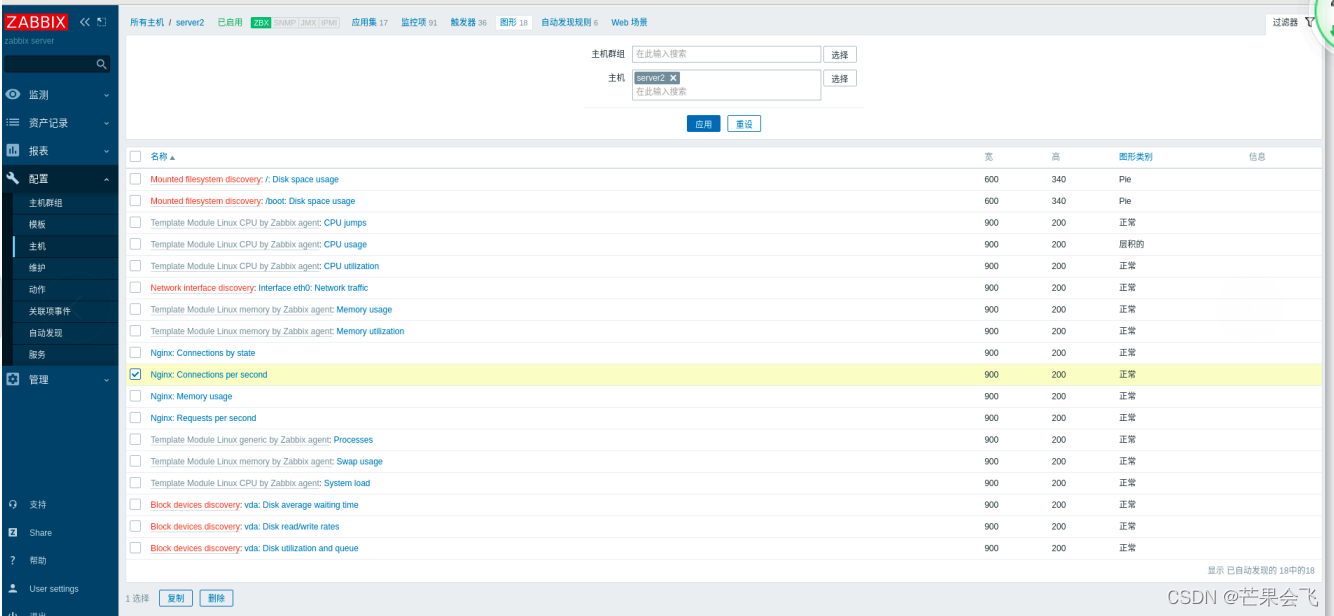
Task: Collapse sidebar with double-chevron icon
Action: click(85, 21)
